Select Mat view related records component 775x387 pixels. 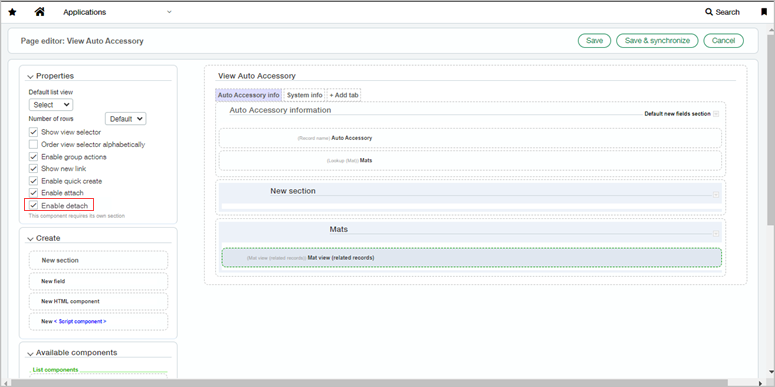point(471,258)
